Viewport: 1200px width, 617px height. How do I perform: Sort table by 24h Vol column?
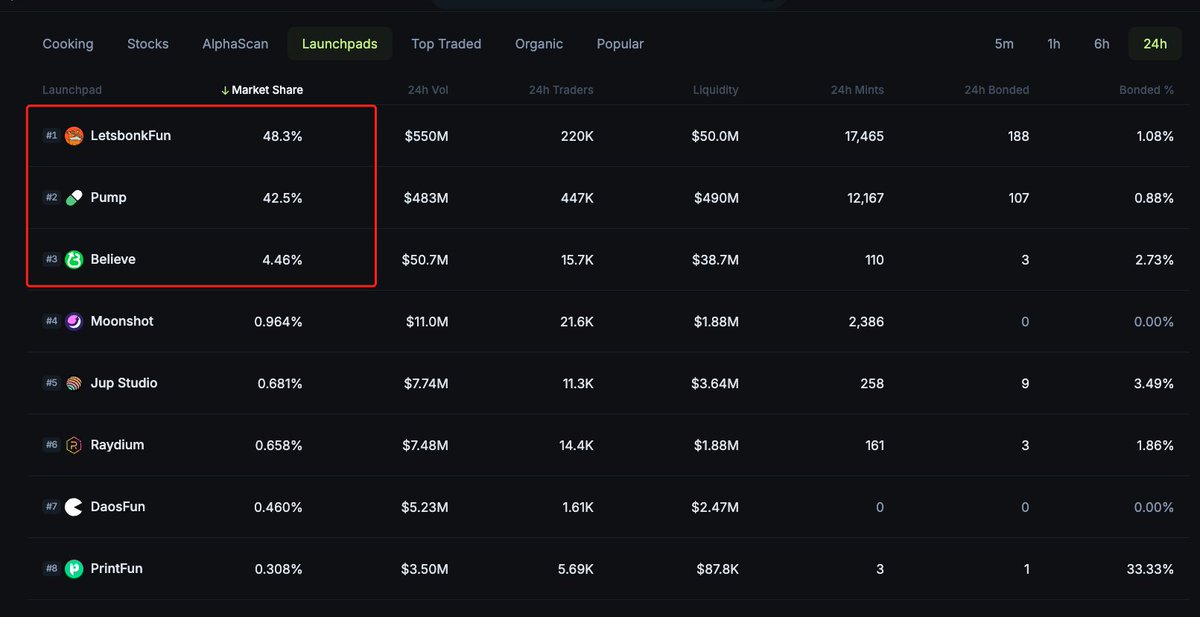(x=427, y=90)
